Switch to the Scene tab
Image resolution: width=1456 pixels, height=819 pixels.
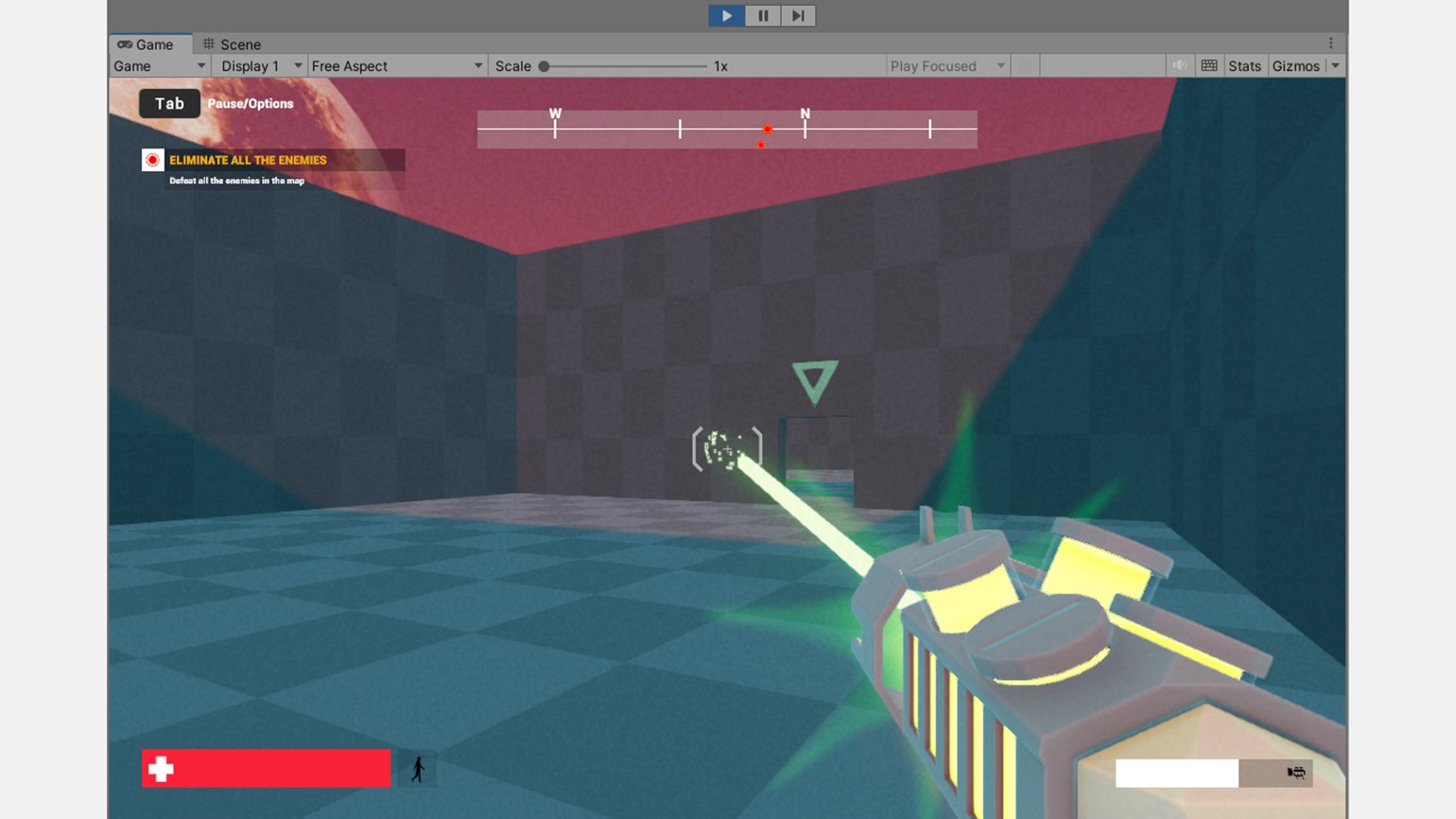[232, 44]
